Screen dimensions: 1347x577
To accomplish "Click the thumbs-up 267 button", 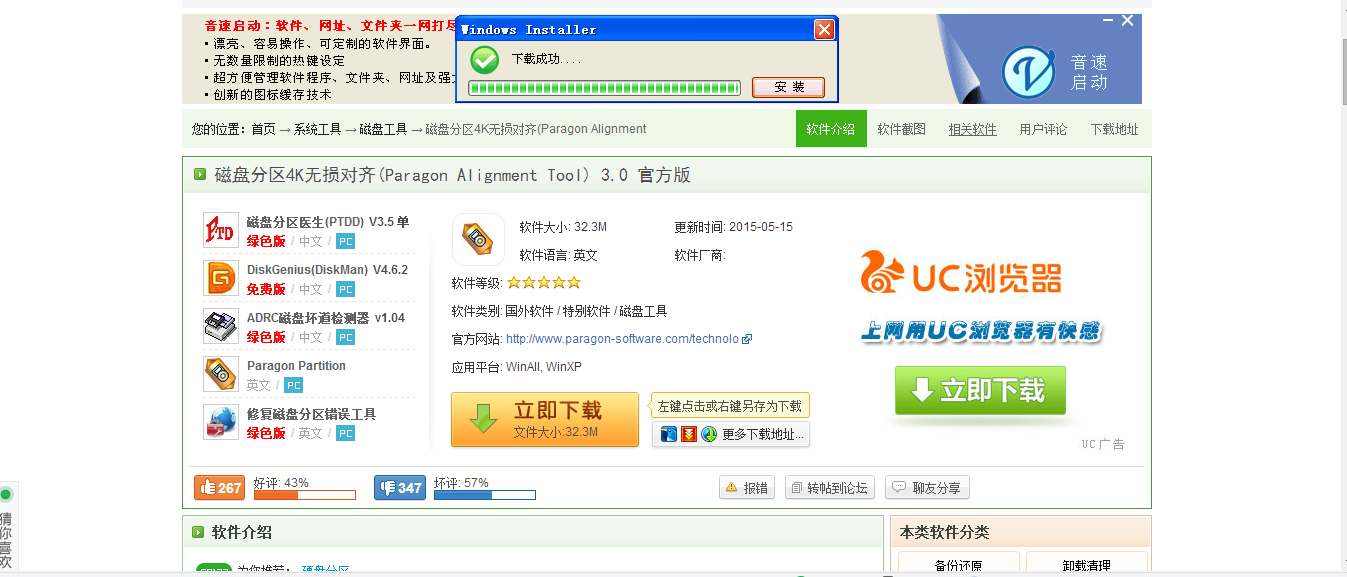I will (219, 488).
